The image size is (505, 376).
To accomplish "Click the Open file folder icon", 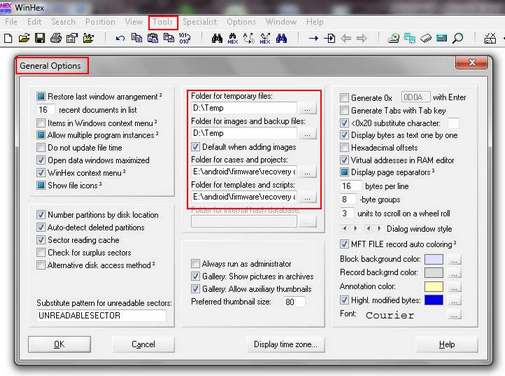I will 24,38.
